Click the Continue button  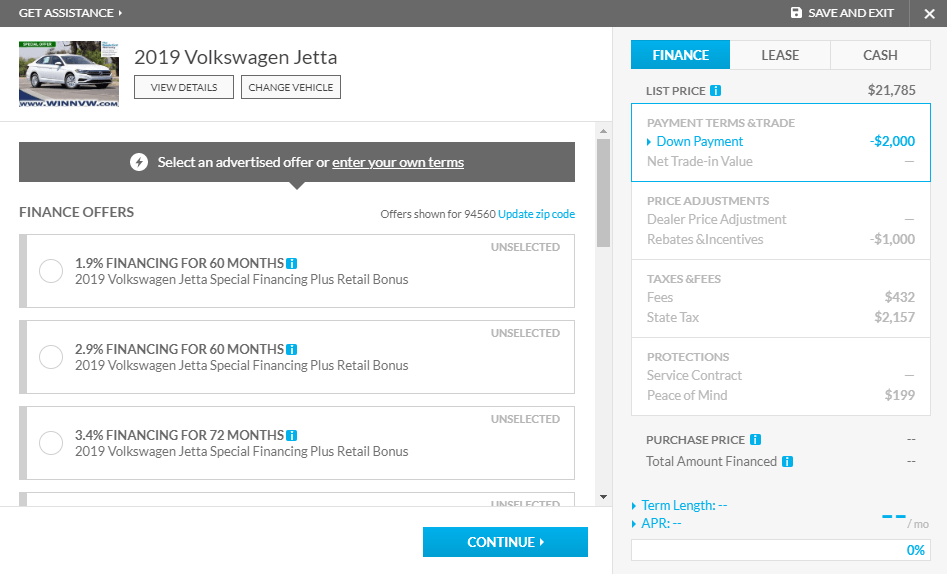pyautogui.click(x=506, y=542)
